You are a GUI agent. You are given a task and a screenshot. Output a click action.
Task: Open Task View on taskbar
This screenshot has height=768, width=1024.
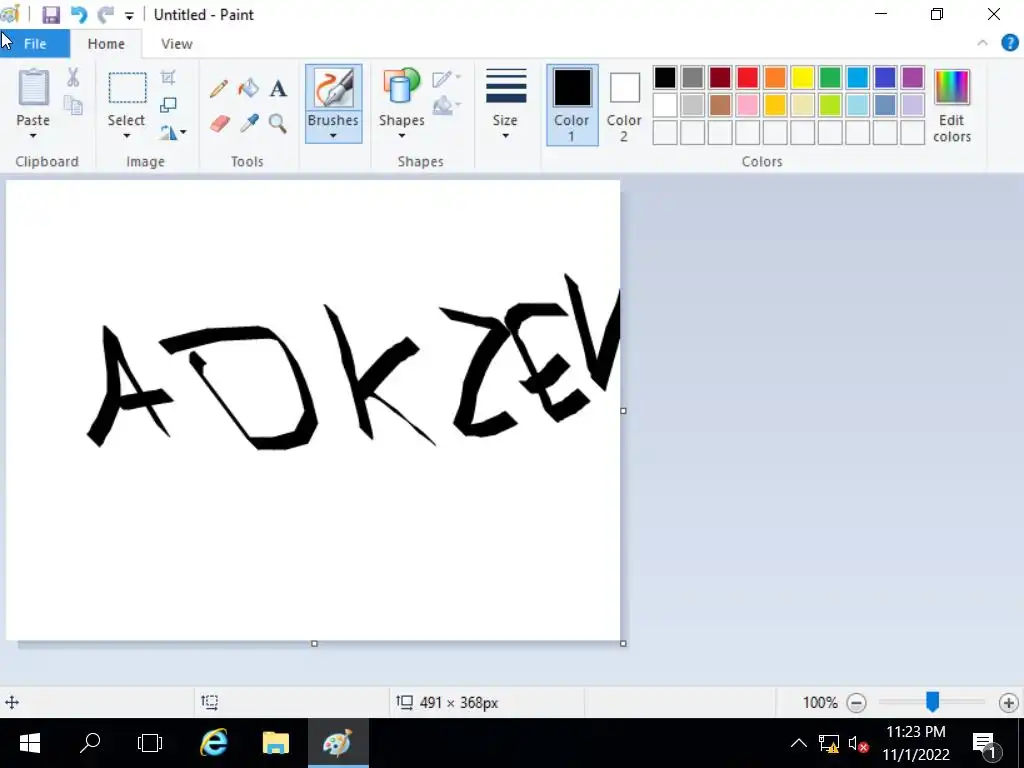[150, 743]
